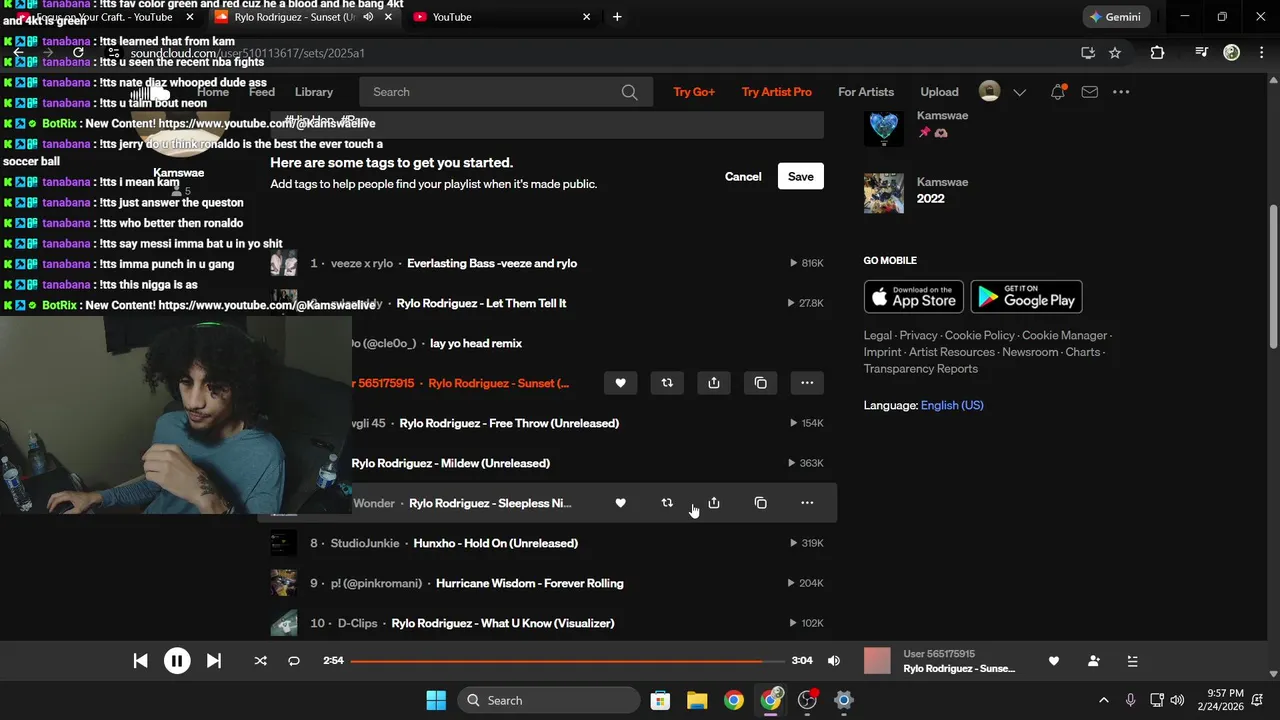The width and height of the screenshot is (1280, 720).
Task: Copy link for the Sleepless Ni... track
Action: coord(760,503)
